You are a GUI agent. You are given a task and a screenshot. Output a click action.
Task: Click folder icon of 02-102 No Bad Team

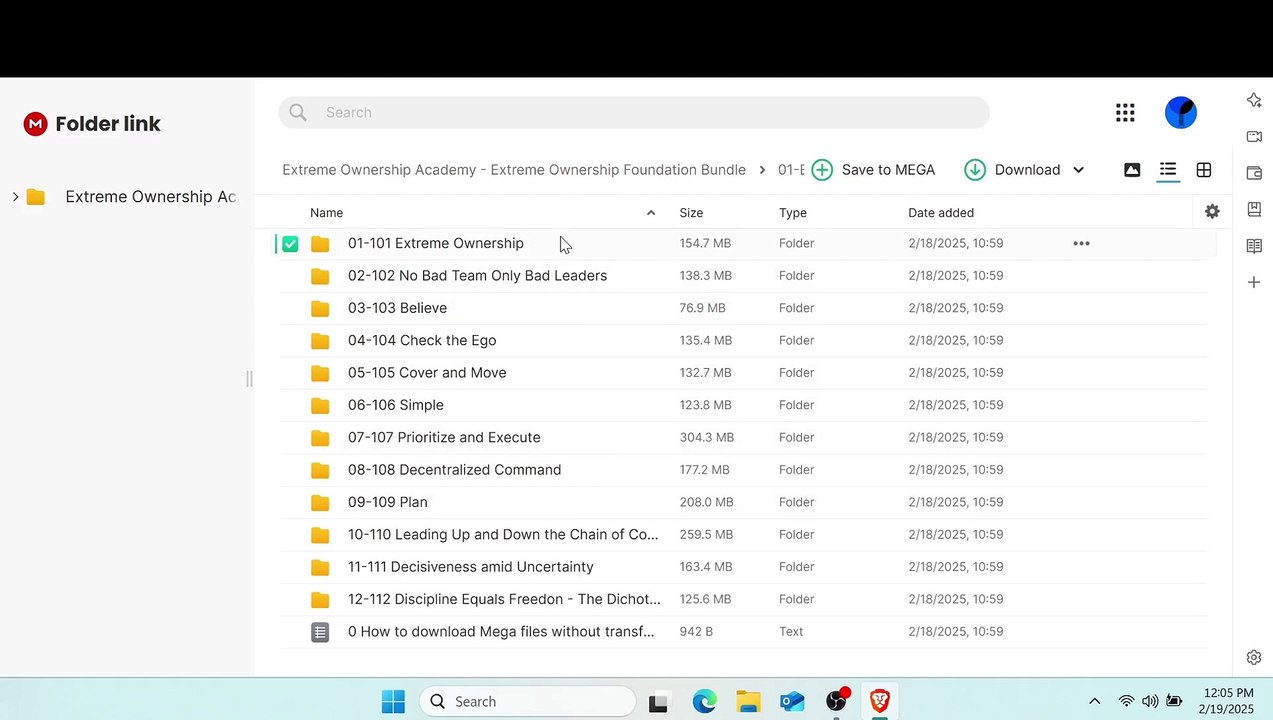point(320,276)
